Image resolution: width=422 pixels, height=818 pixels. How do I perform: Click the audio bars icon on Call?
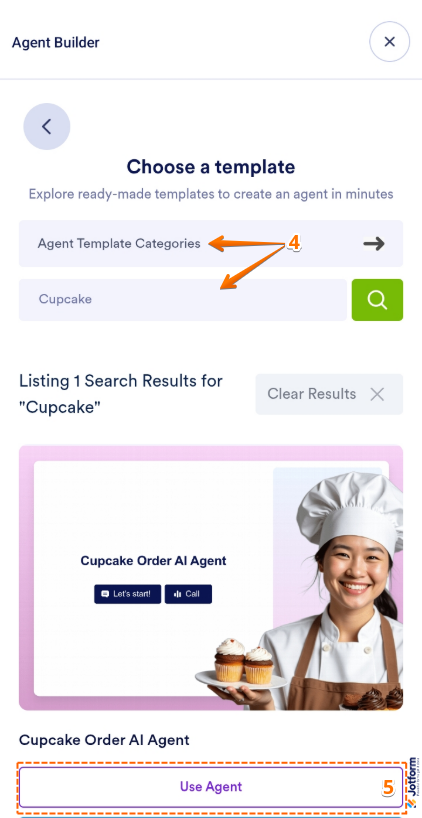click(x=177, y=594)
